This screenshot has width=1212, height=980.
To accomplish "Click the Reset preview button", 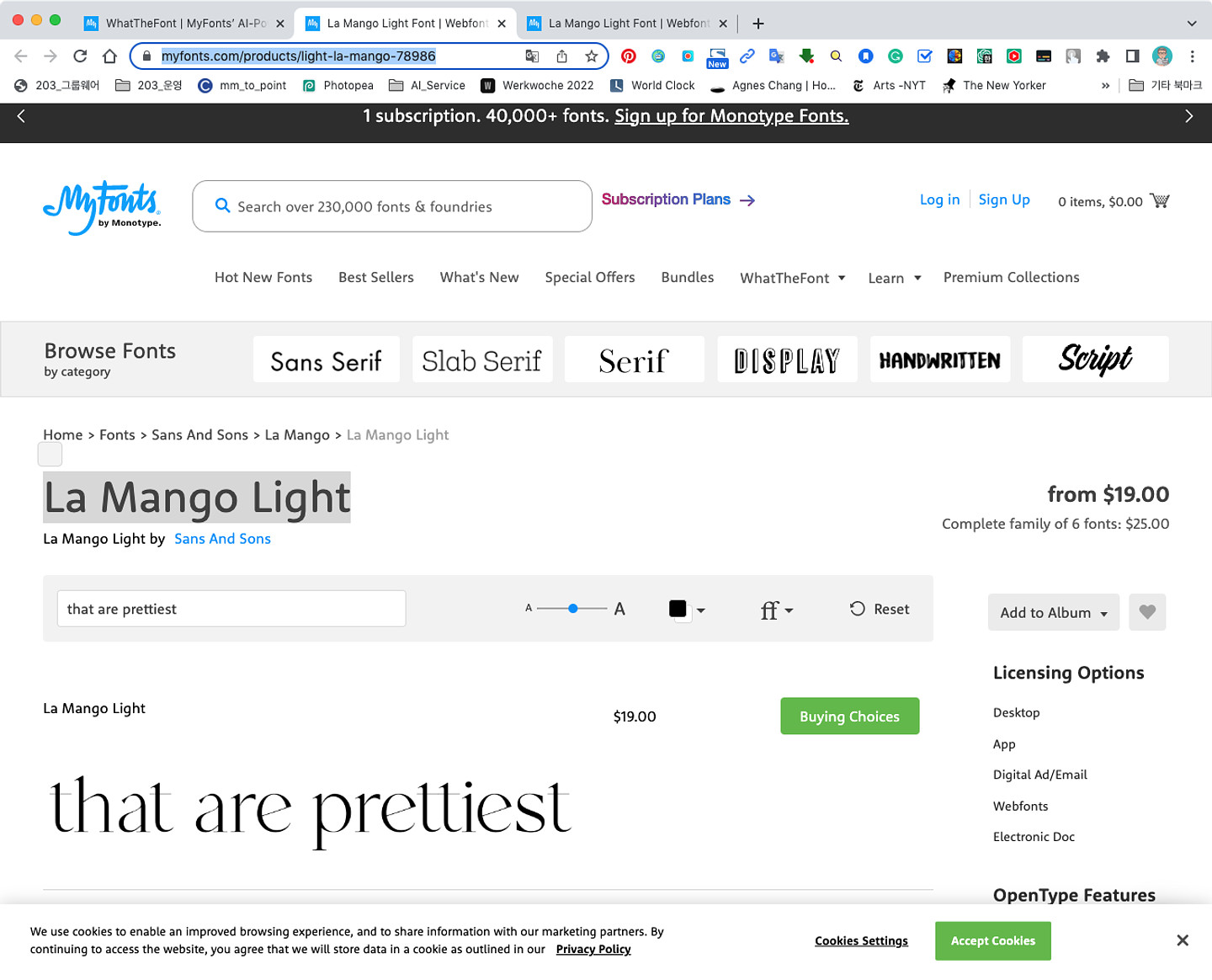I will tap(880, 609).
